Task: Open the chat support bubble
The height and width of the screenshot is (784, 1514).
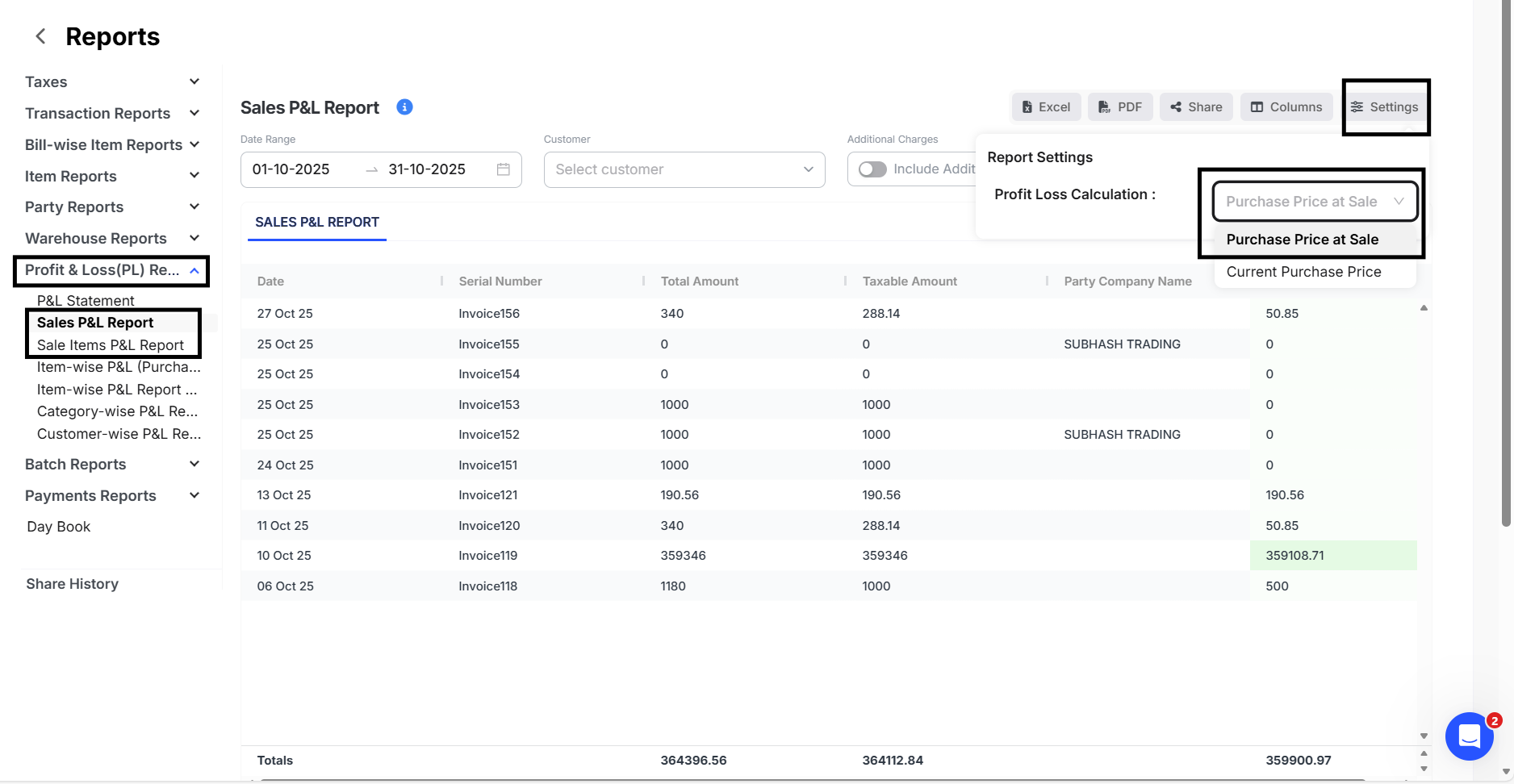Action: 1469,736
